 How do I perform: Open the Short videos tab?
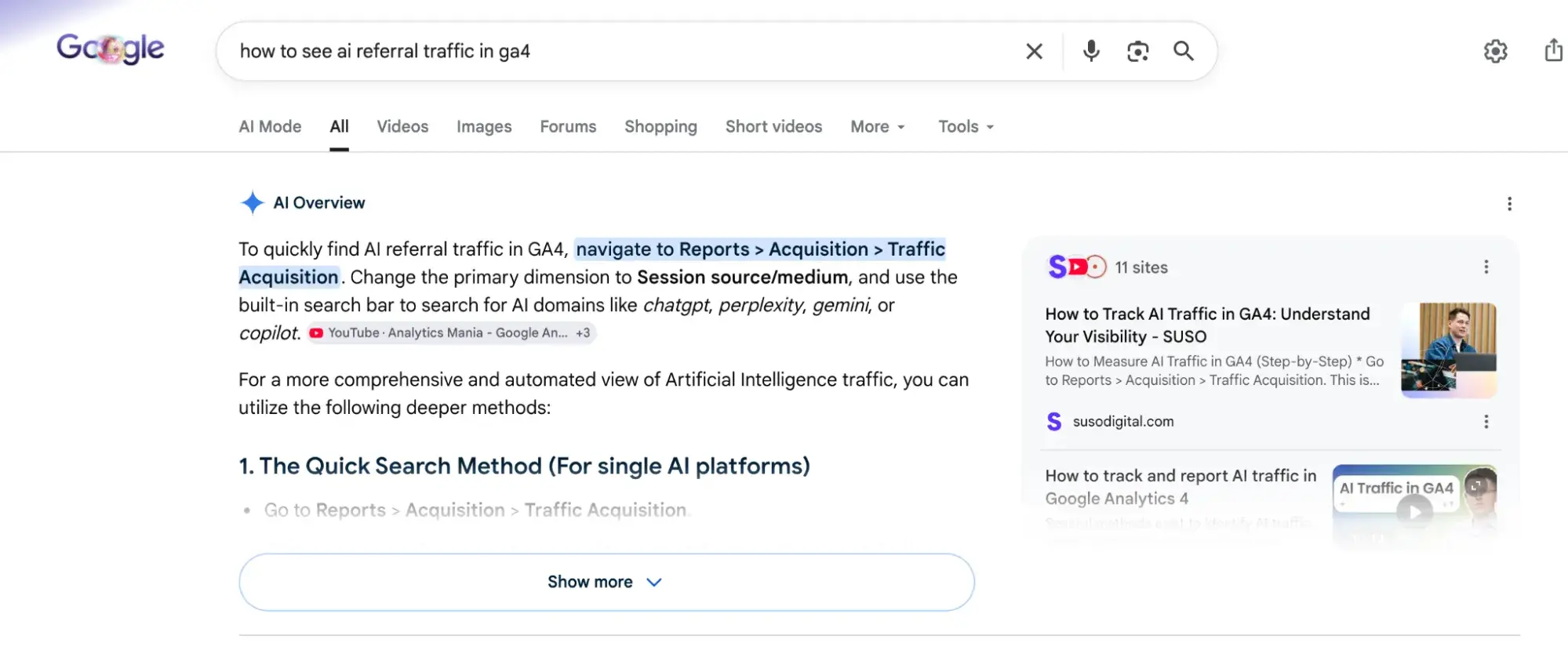[x=773, y=126]
